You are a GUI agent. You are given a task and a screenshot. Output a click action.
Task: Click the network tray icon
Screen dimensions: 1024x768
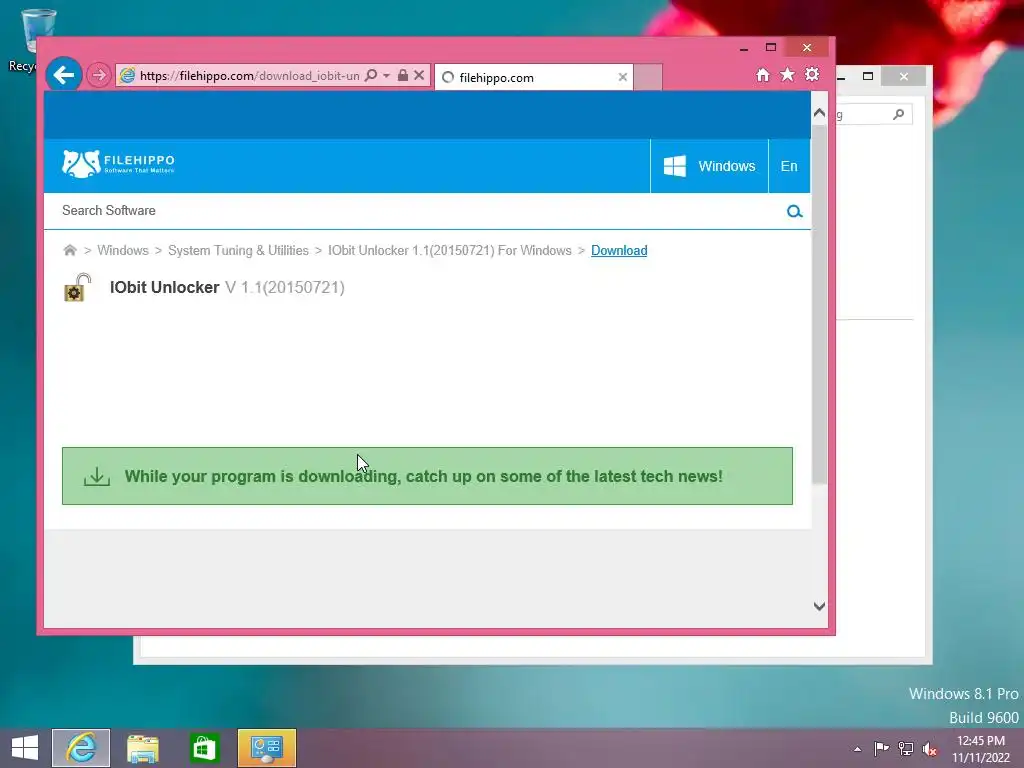point(906,748)
